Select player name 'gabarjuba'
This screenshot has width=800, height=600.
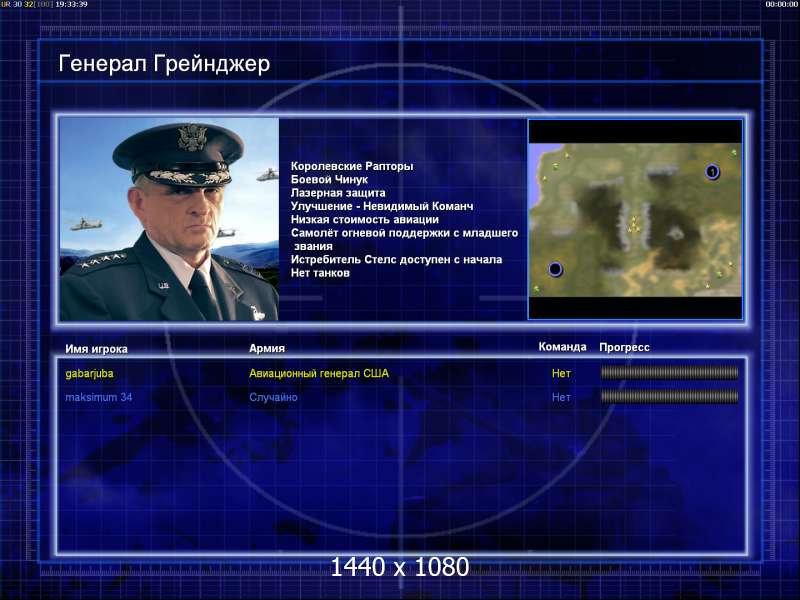pos(89,373)
